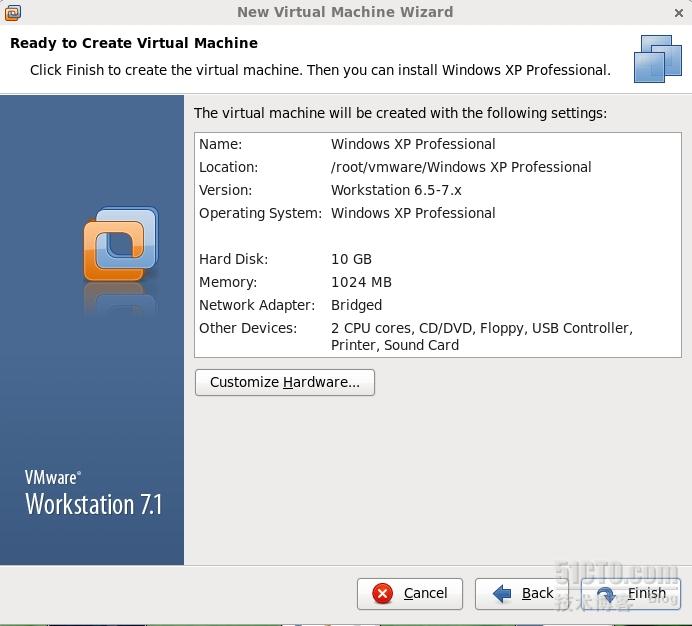Click the 'VMware Workstation 7.1' branding text
The height and width of the screenshot is (626, 692).
(x=94, y=493)
